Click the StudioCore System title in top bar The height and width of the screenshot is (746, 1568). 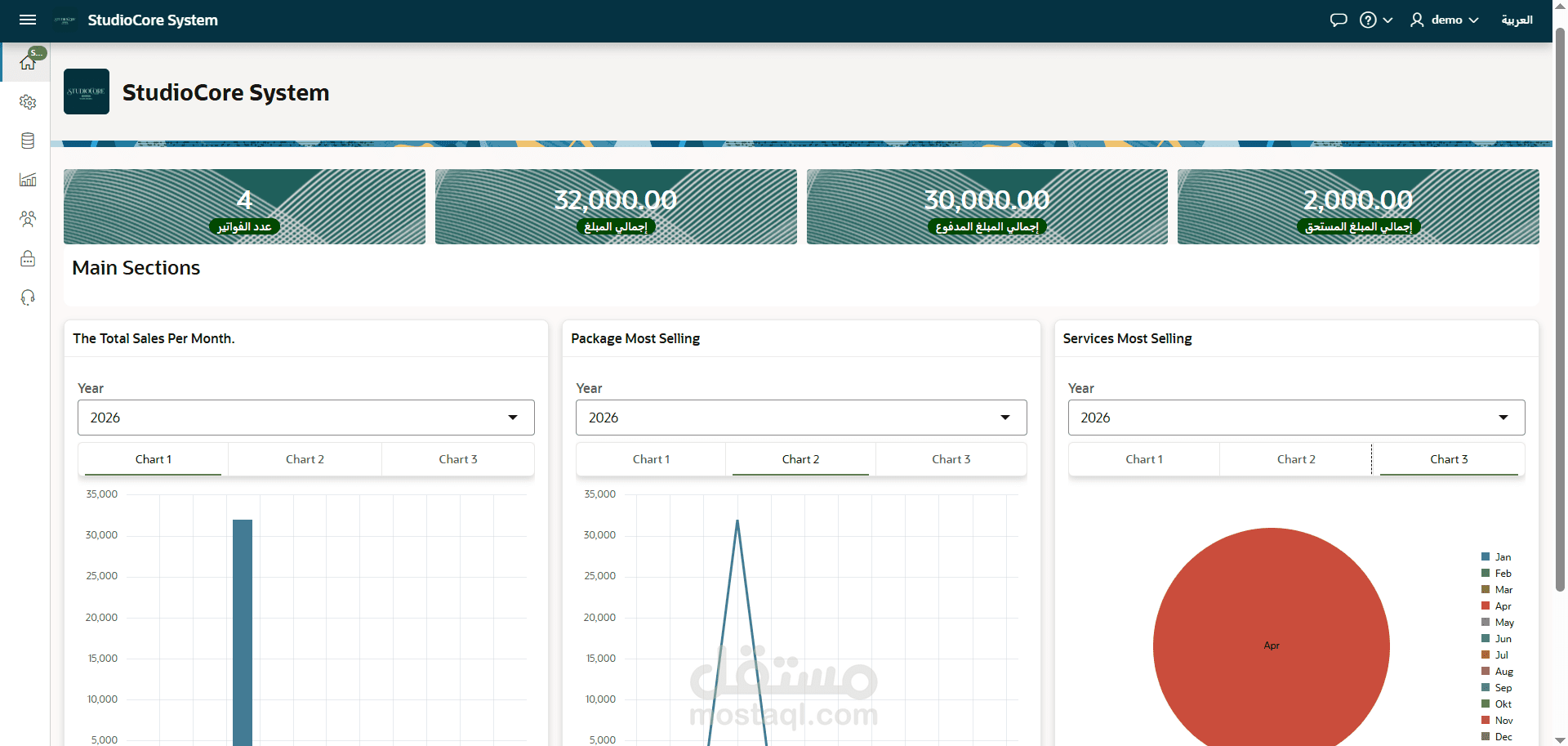click(x=153, y=20)
